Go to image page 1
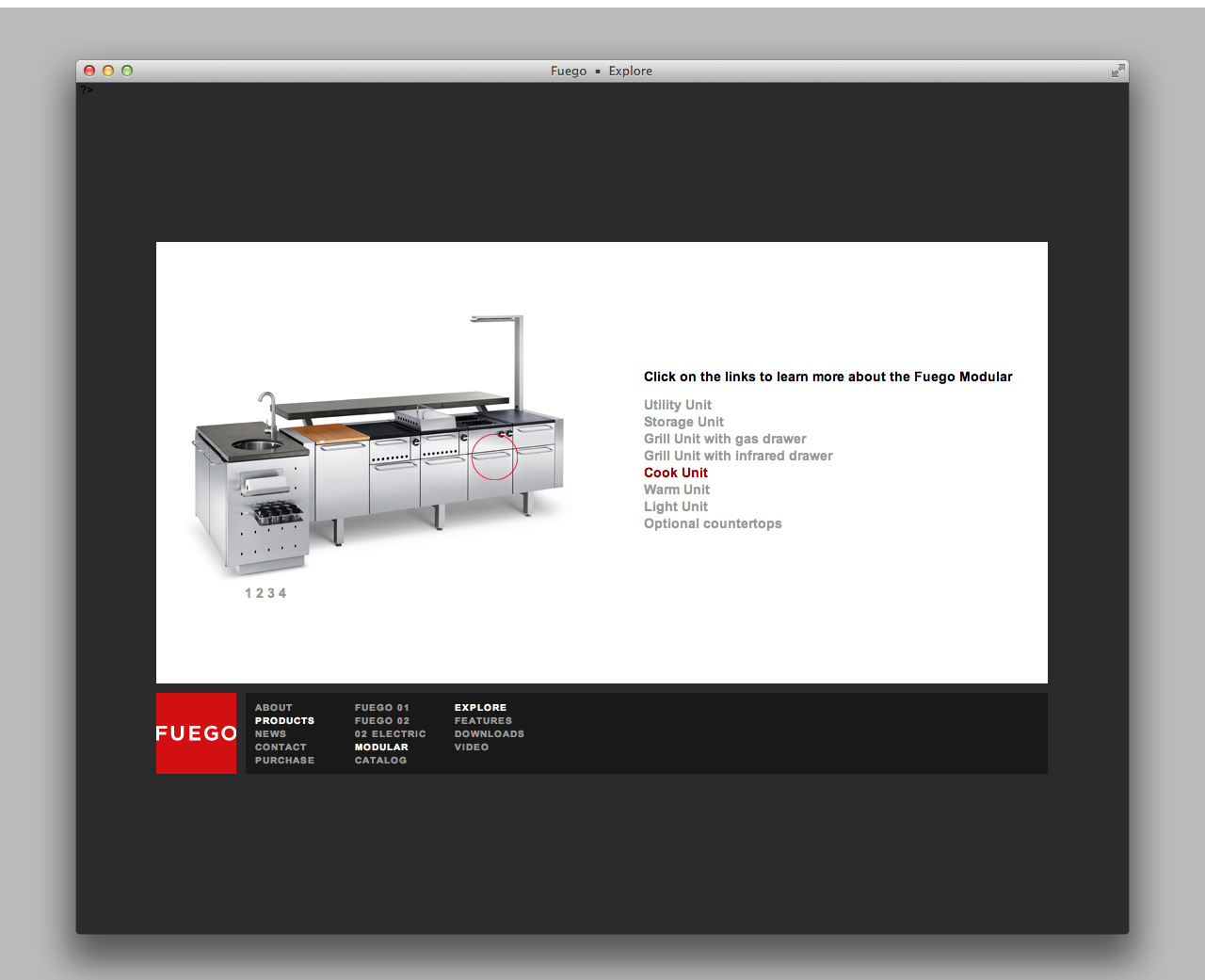Screen dimensions: 1205x980 point(249,593)
